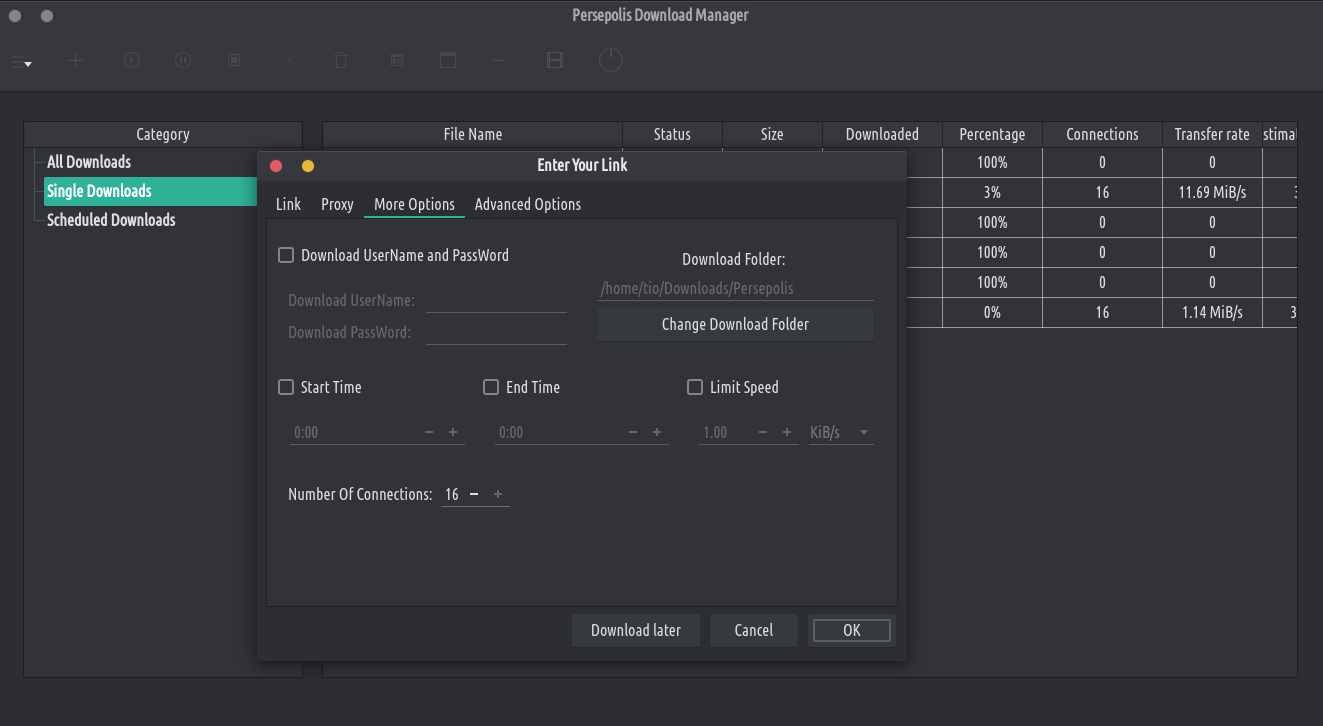The height and width of the screenshot is (726, 1323).
Task: Click the remove download X toolbar icon
Action: click(x=290, y=61)
